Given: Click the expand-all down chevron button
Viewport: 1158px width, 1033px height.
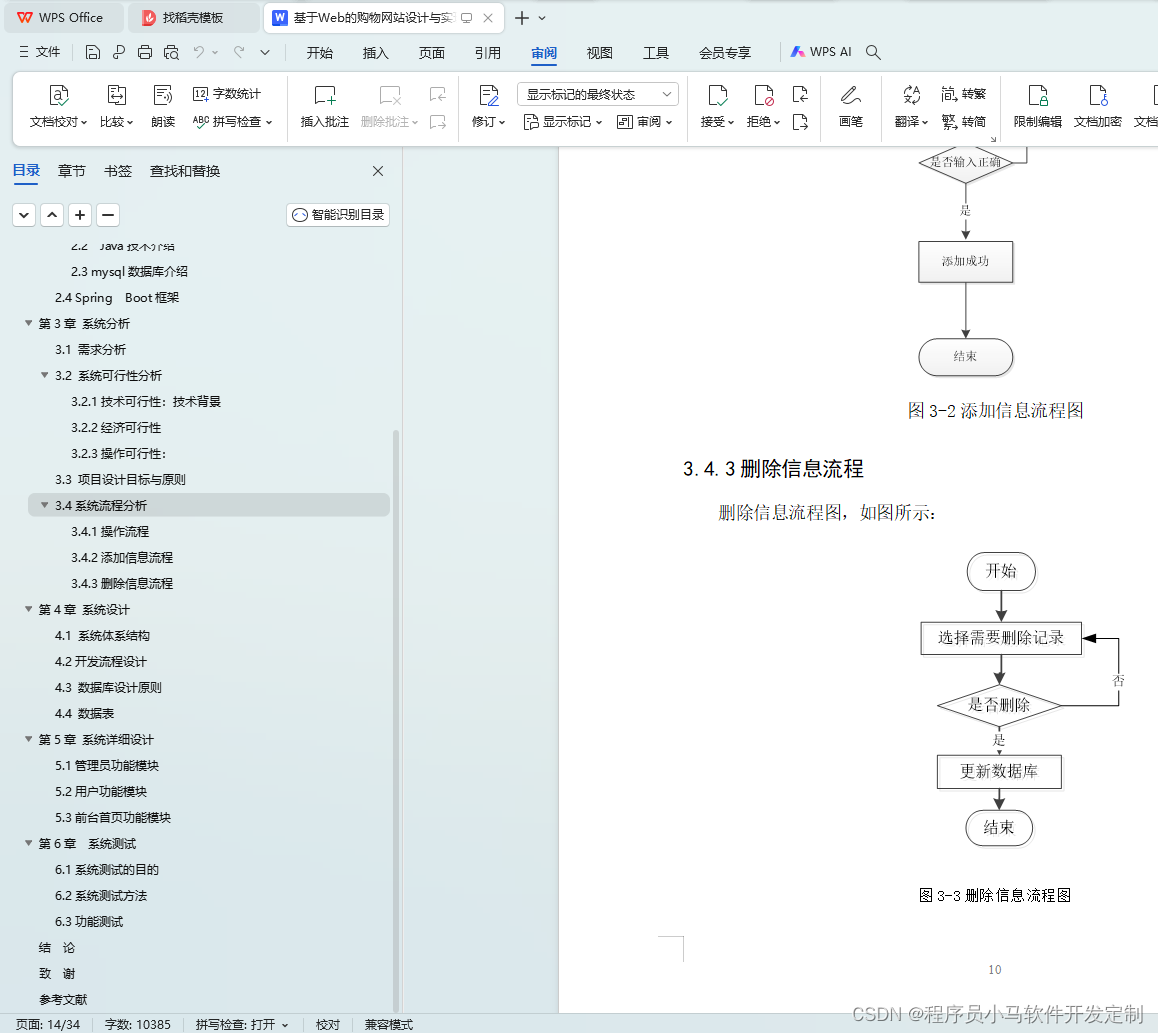Looking at the screenshot, I should pos(24,215).
